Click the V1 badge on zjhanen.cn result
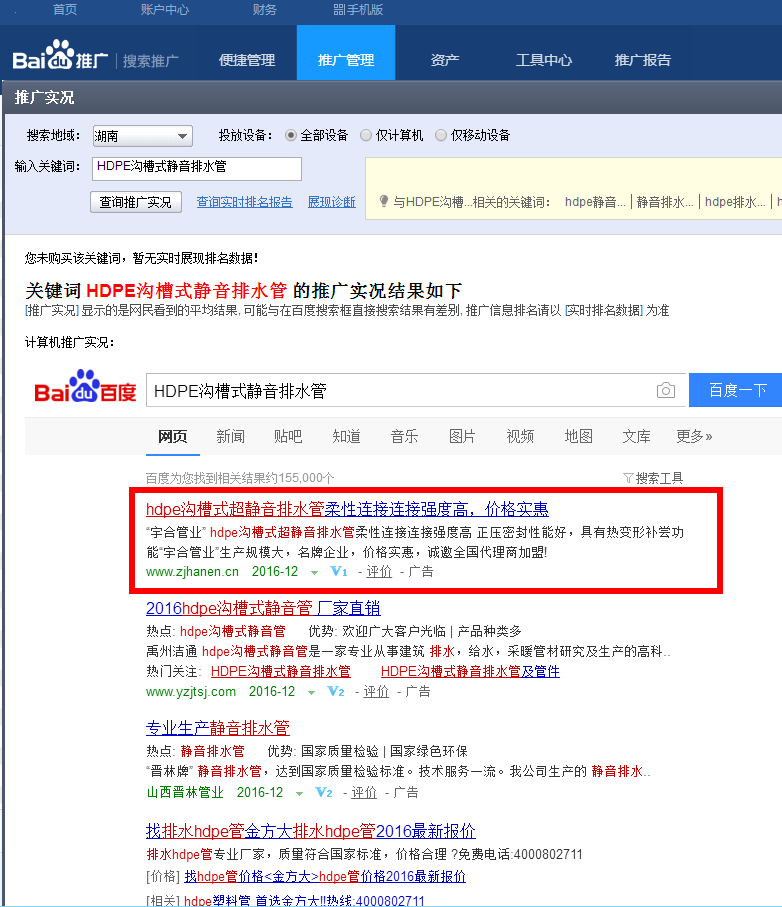The height and width of the screenshot is (907, 782). [339, 572]
